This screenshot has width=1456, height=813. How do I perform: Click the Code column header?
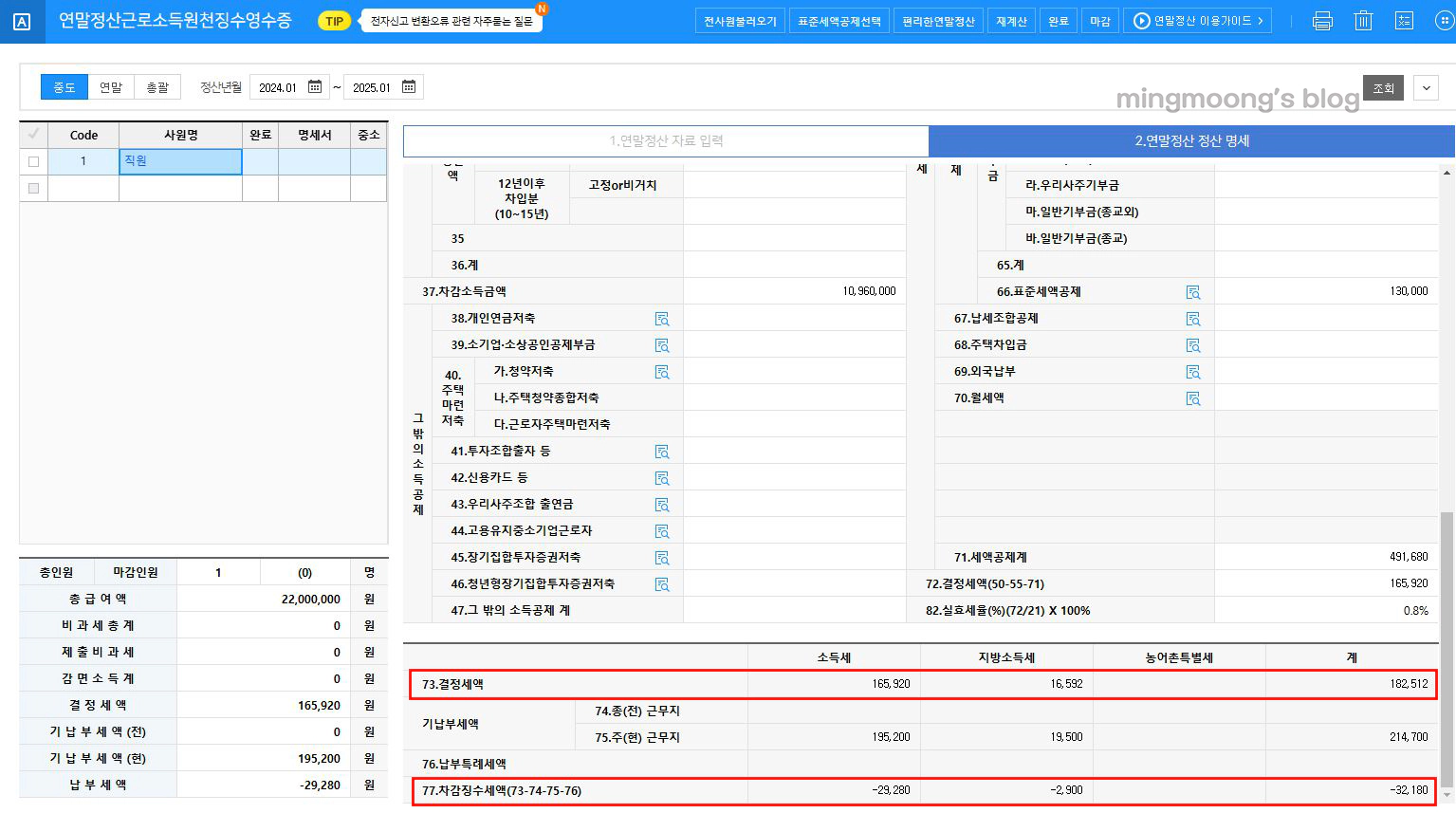coord(83,135)
